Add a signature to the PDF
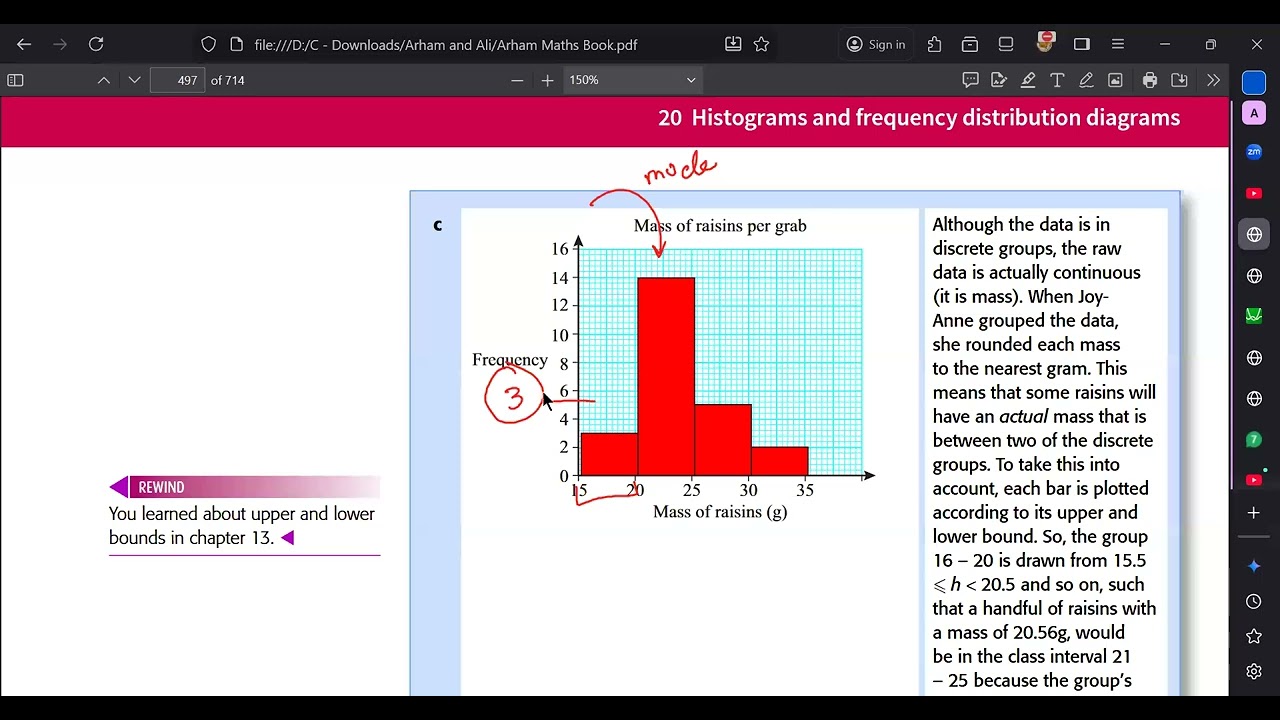This screenshot has height=720, width=1280. 998,80
